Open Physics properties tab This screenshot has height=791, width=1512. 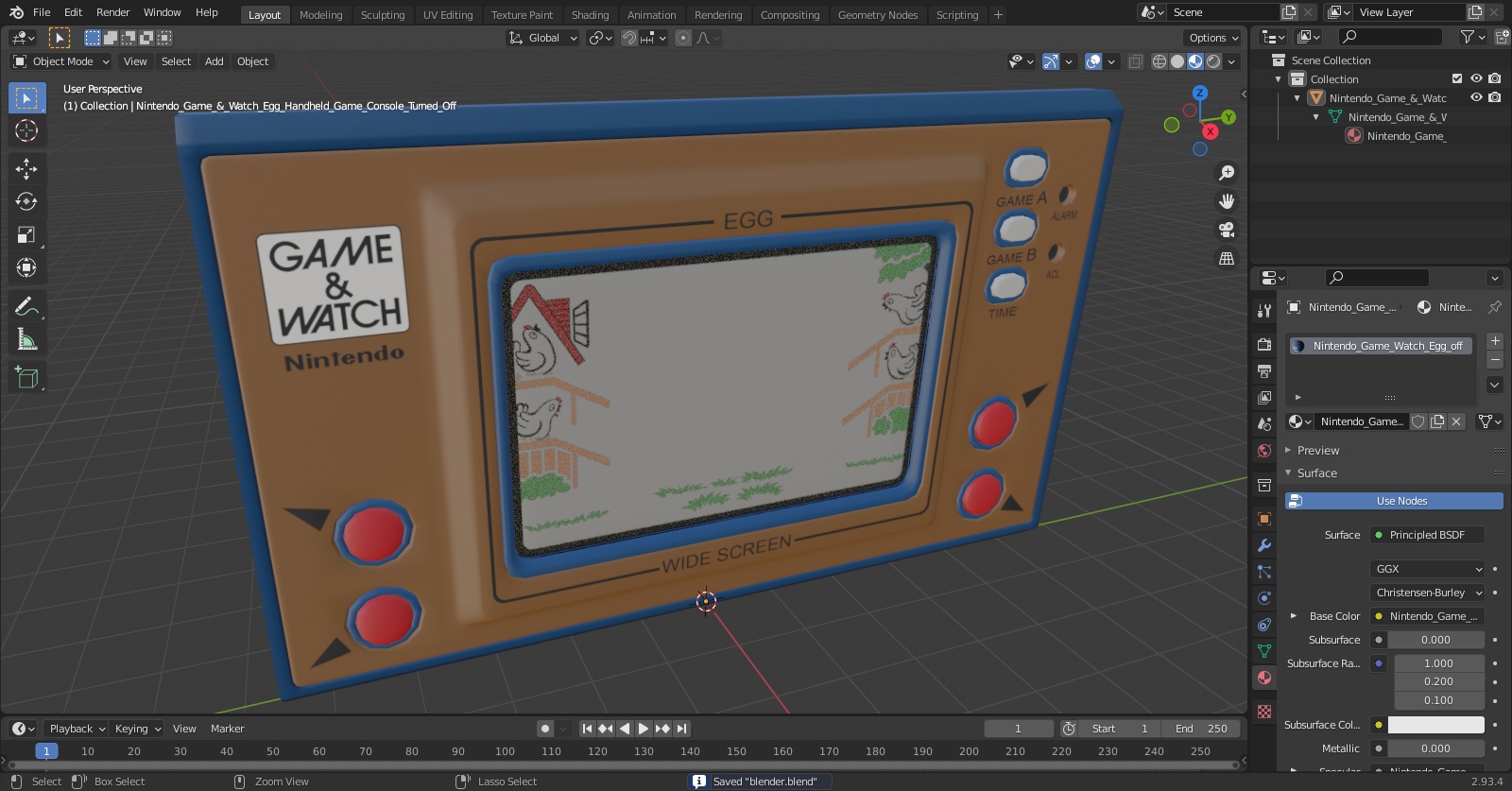(x=1264, y=598)
